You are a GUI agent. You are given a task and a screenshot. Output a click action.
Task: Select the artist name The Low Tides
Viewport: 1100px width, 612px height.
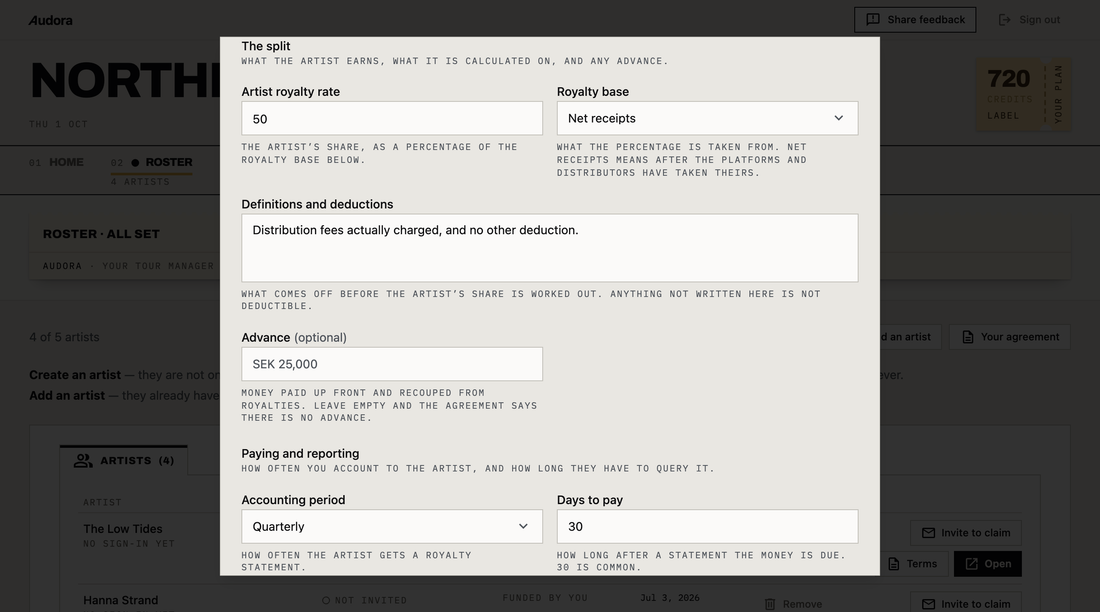point(123,528)
